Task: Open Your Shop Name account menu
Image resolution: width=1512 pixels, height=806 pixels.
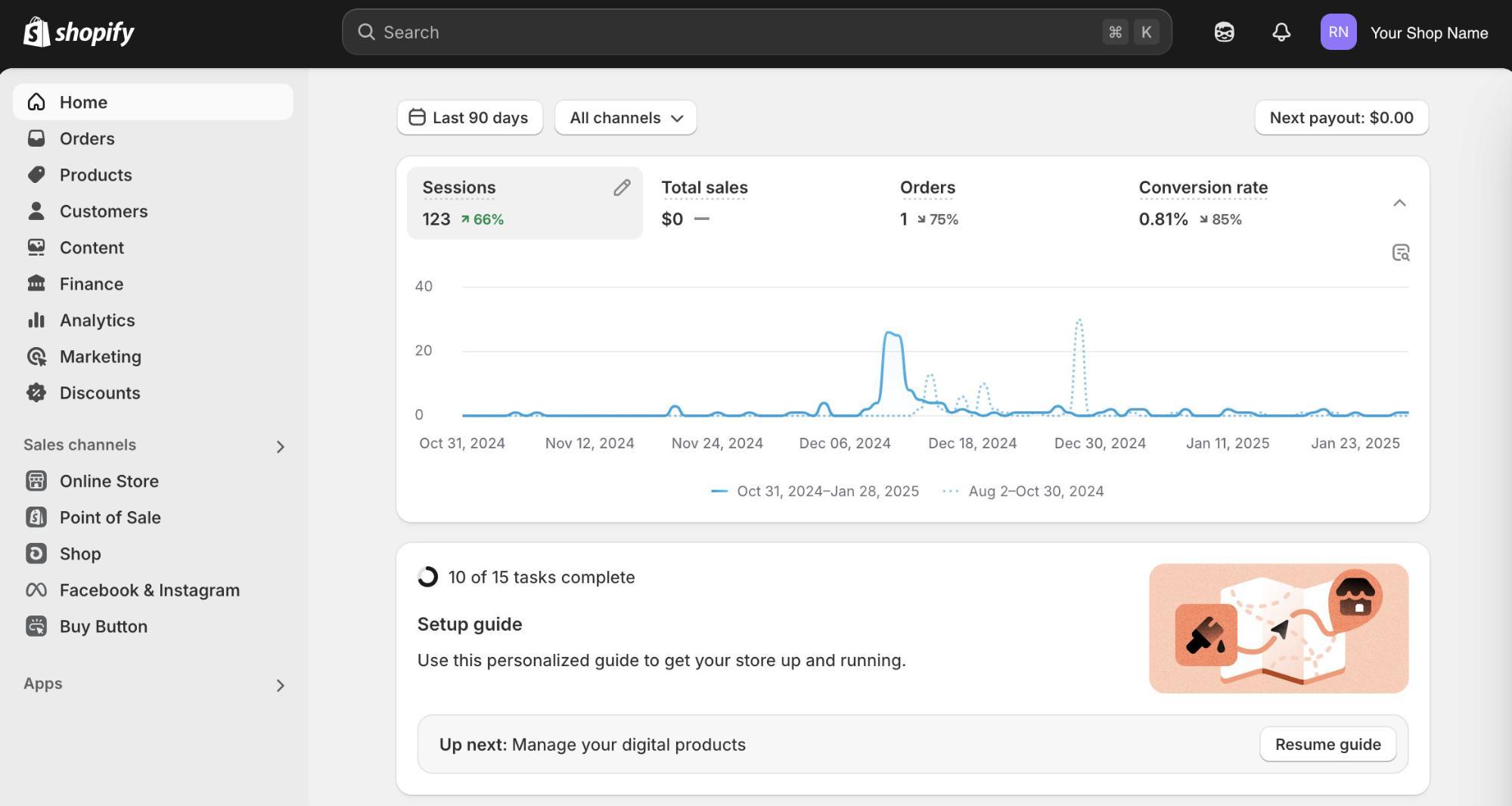Action: click(1405, 33)
